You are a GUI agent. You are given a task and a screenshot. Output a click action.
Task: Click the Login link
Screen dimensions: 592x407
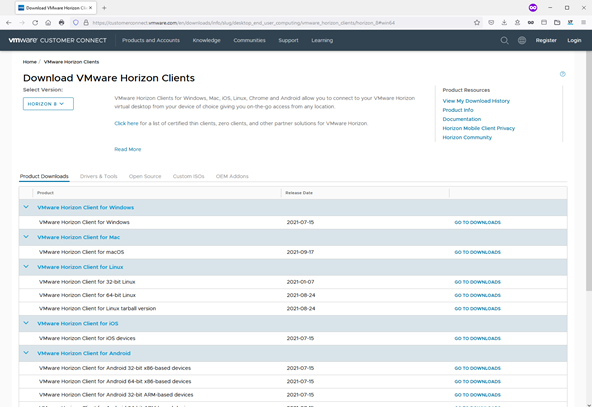click(574, 40)
